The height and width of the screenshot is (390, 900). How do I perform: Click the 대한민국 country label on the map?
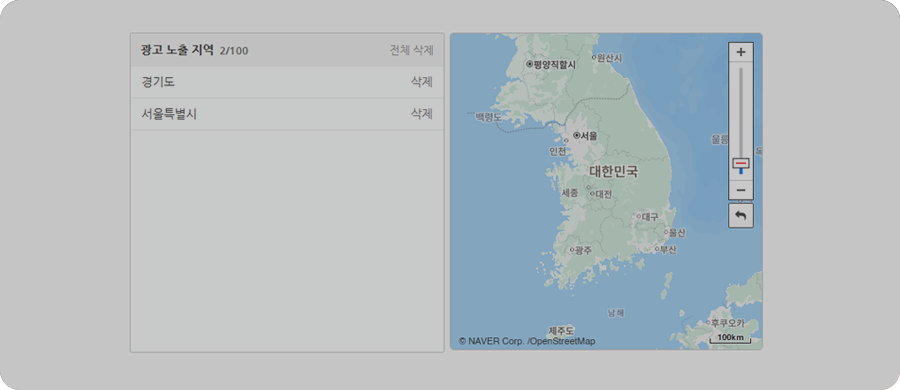pyautogui.click(x=613, y=171)
